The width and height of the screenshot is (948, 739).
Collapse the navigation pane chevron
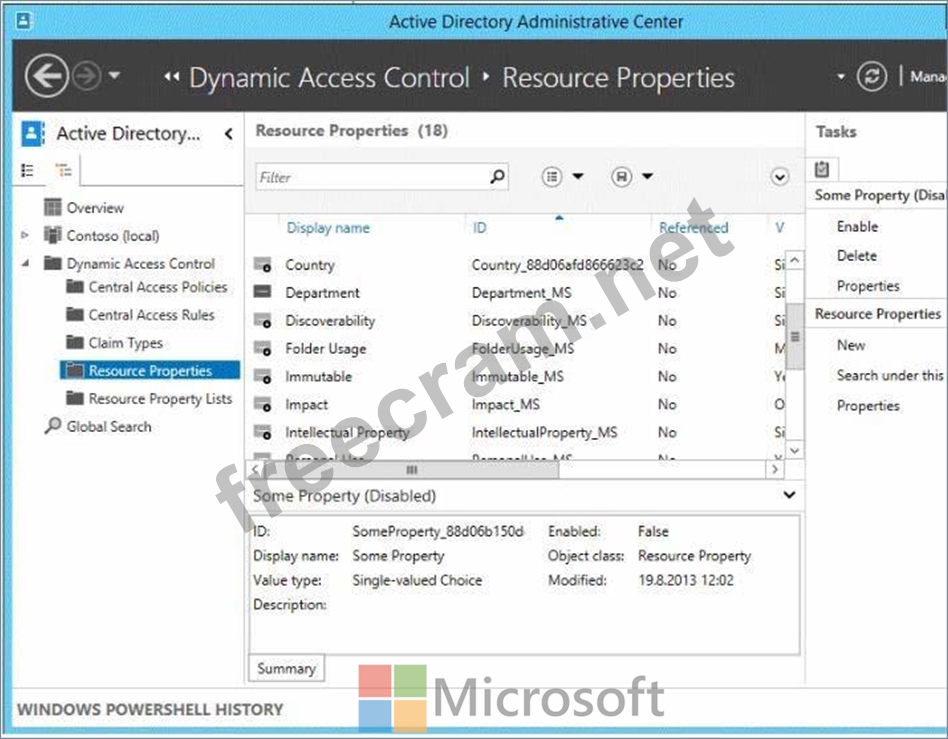tap(229, 134)
